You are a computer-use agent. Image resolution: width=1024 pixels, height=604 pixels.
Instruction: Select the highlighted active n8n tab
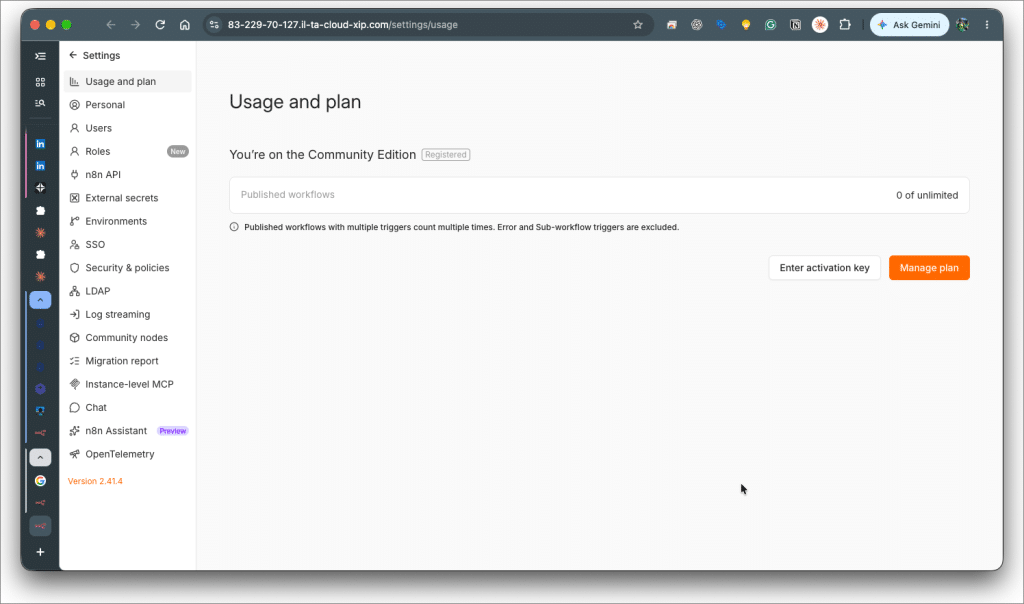pyautogui.click(x=40, y=526)
